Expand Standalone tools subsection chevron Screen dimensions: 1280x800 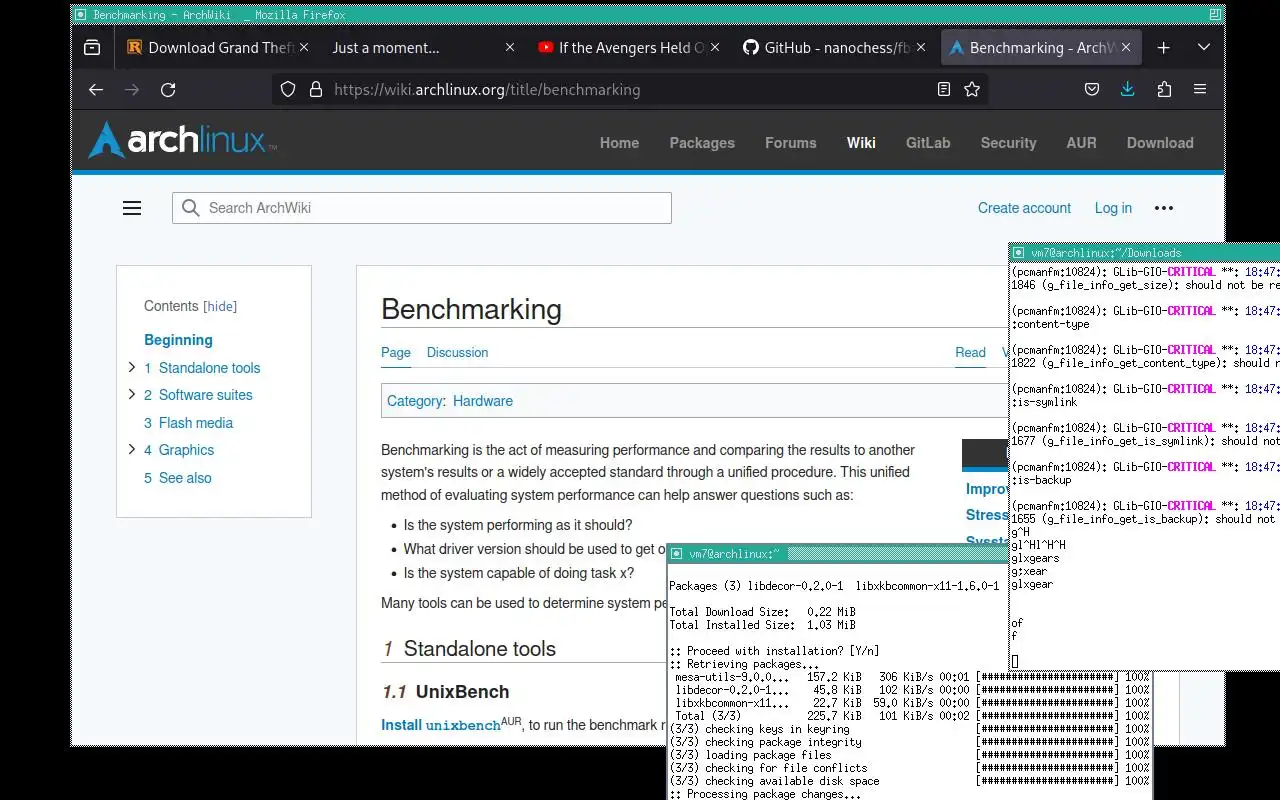tap(132, 368)
